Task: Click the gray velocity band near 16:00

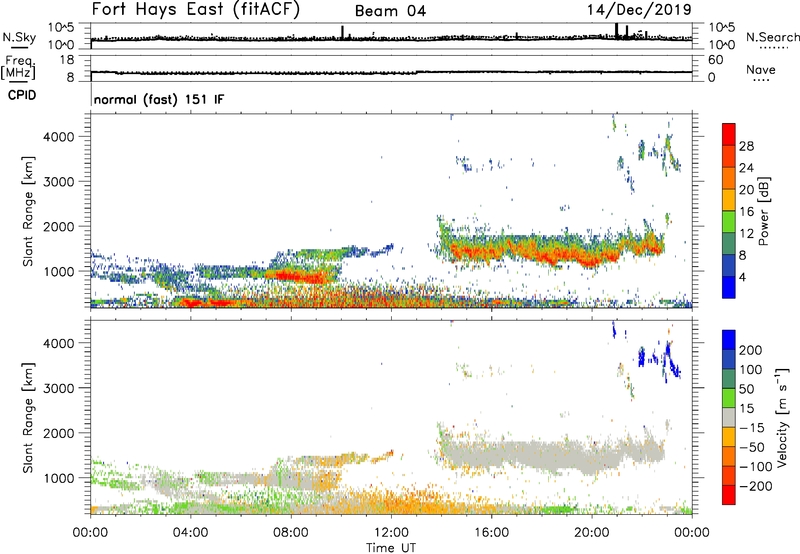Action: (x=491, y=454)
